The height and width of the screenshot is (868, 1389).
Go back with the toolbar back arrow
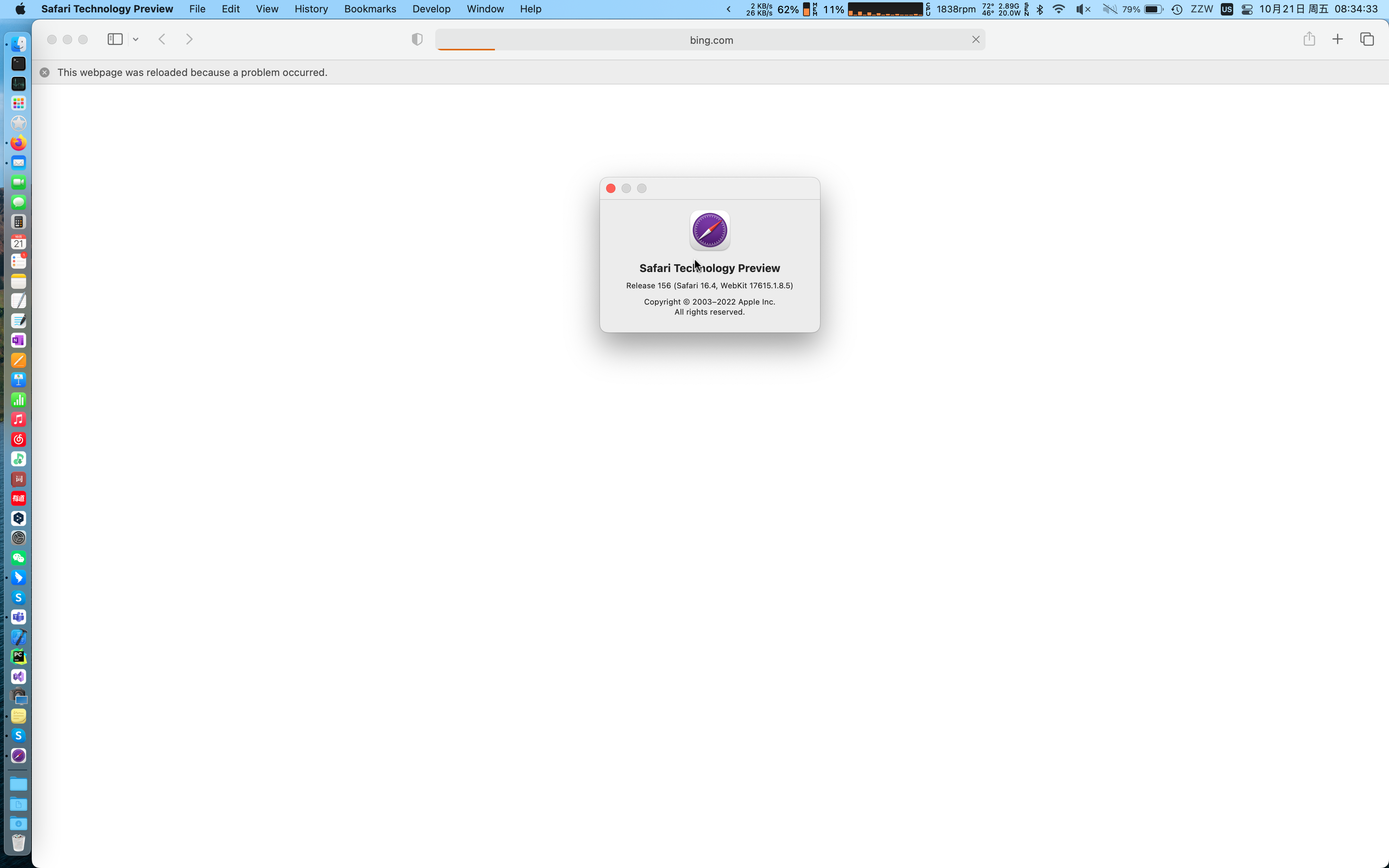point(162,39)
